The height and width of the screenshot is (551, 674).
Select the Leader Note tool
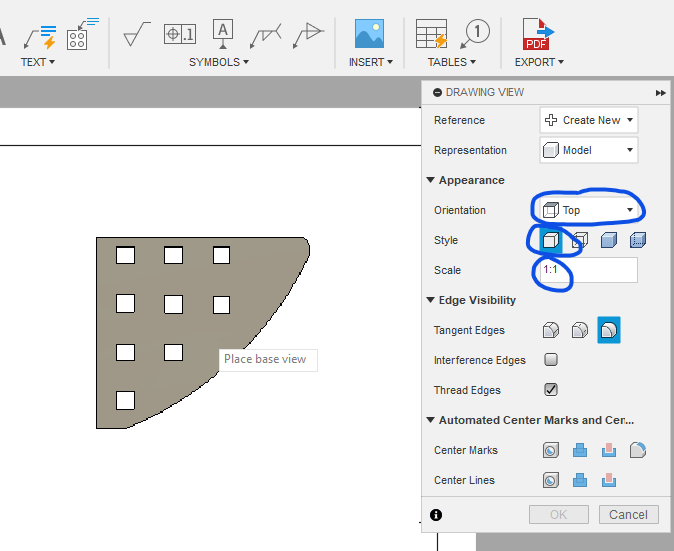pos(40,37)
